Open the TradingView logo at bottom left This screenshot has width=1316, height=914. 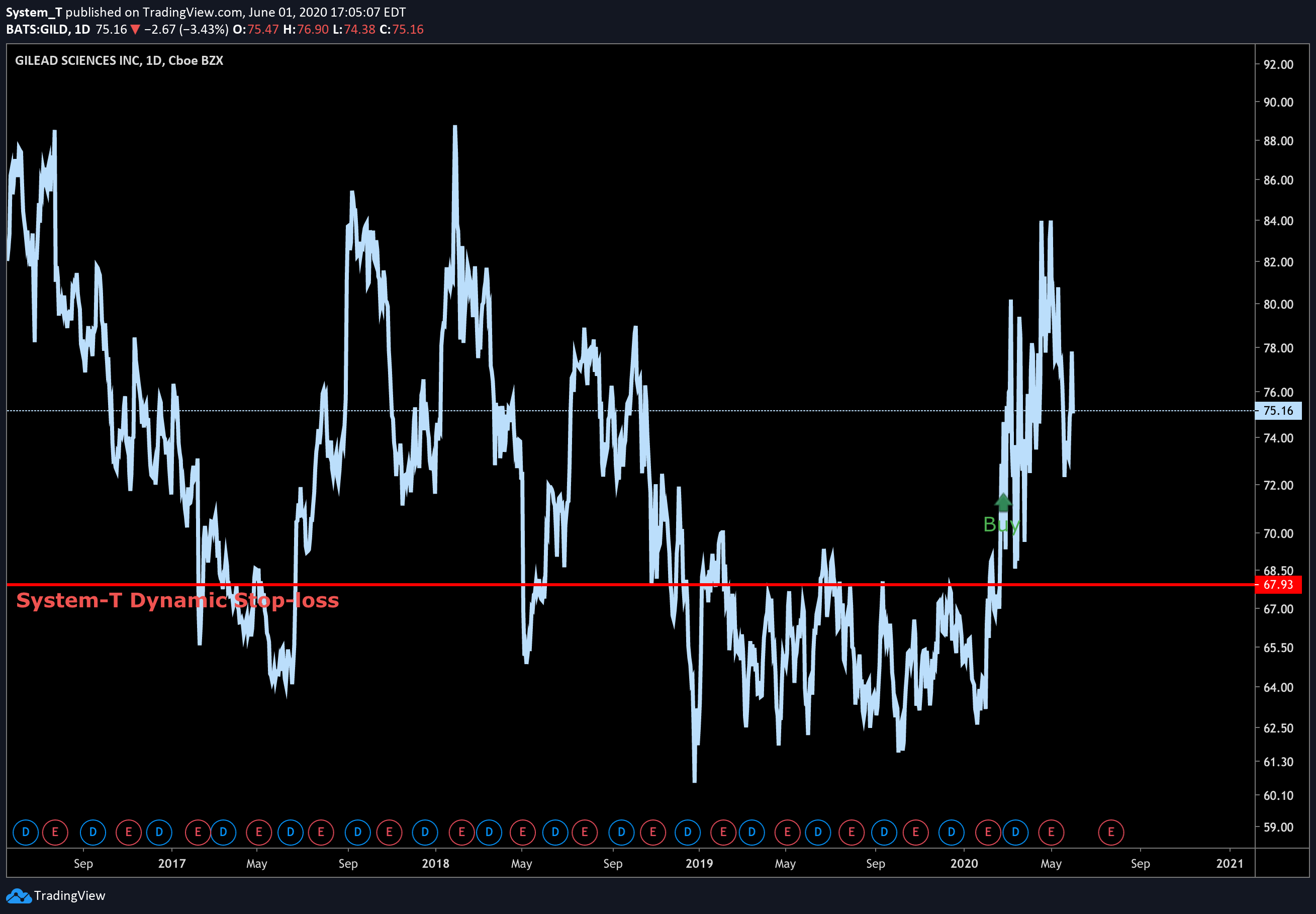coord(55,896)
